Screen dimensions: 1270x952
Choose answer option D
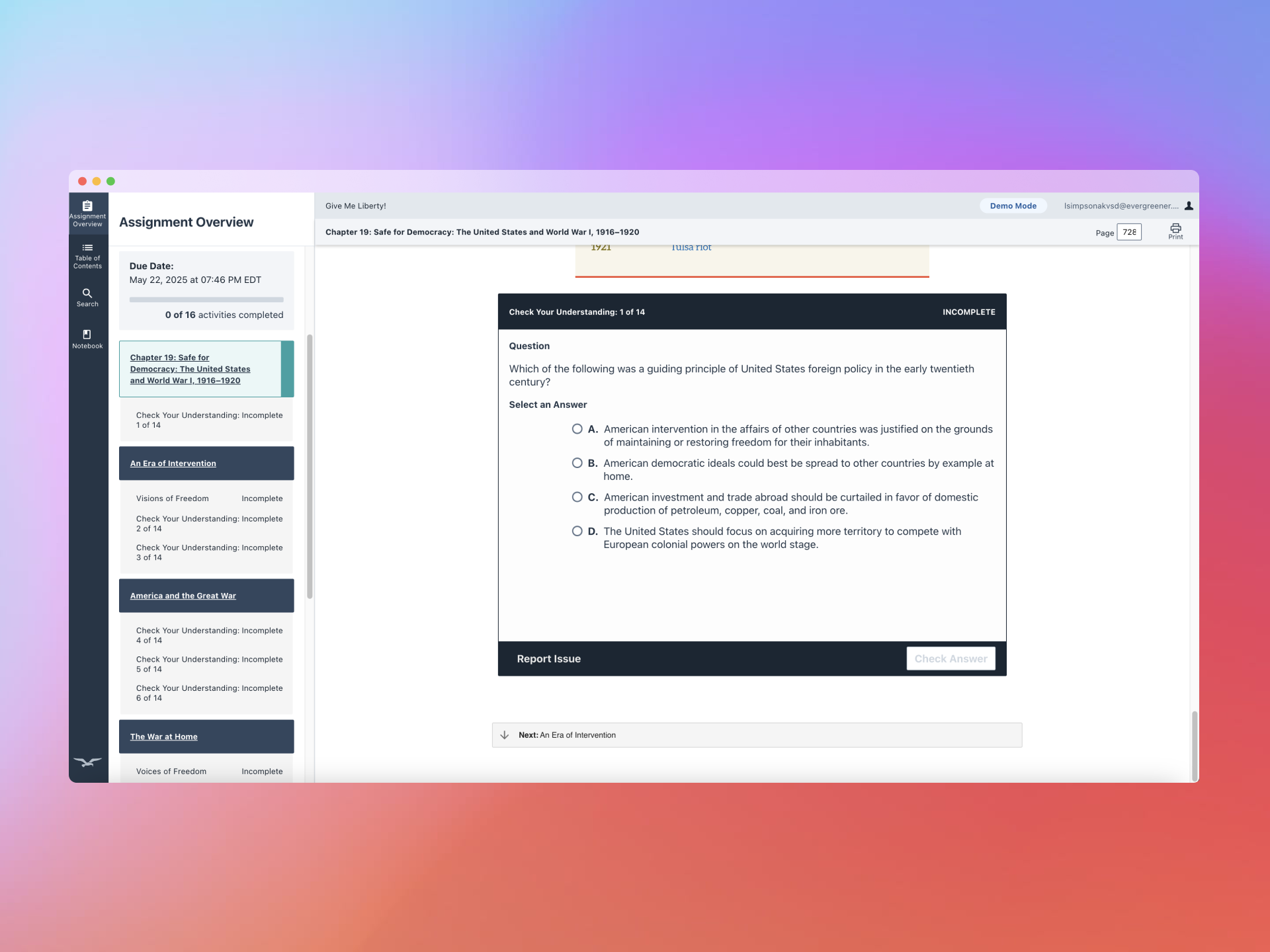click(x=577, y=531)
